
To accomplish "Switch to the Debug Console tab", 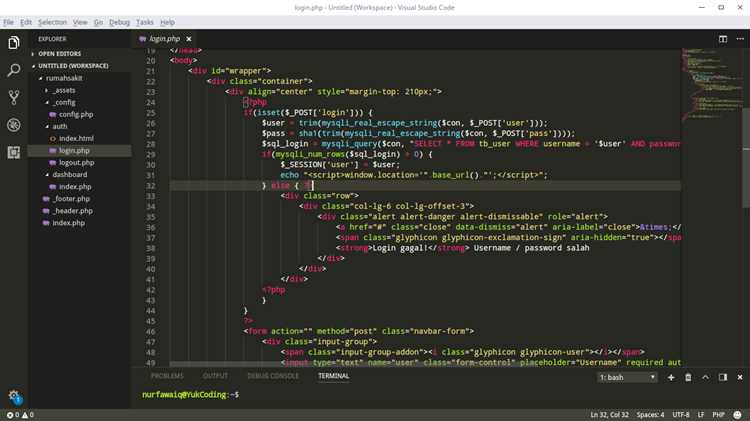I will click(x=273, y=376).
